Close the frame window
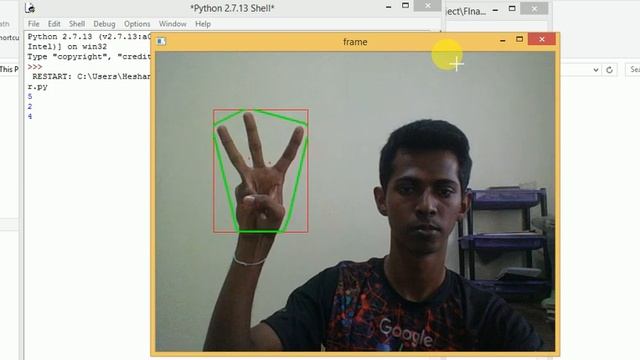The image size is (640, 360). pos(542,39)
